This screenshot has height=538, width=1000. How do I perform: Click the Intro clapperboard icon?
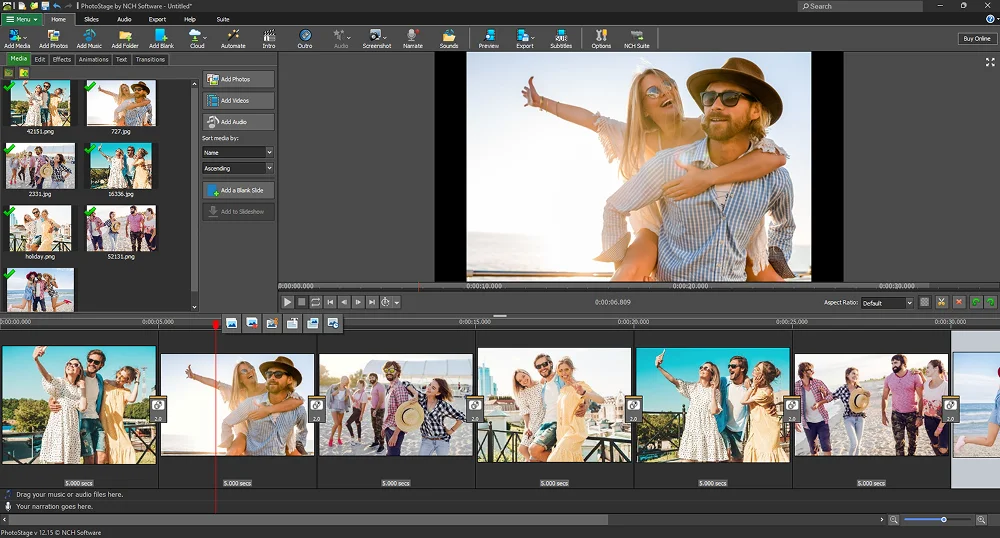[x=269, y=38]
